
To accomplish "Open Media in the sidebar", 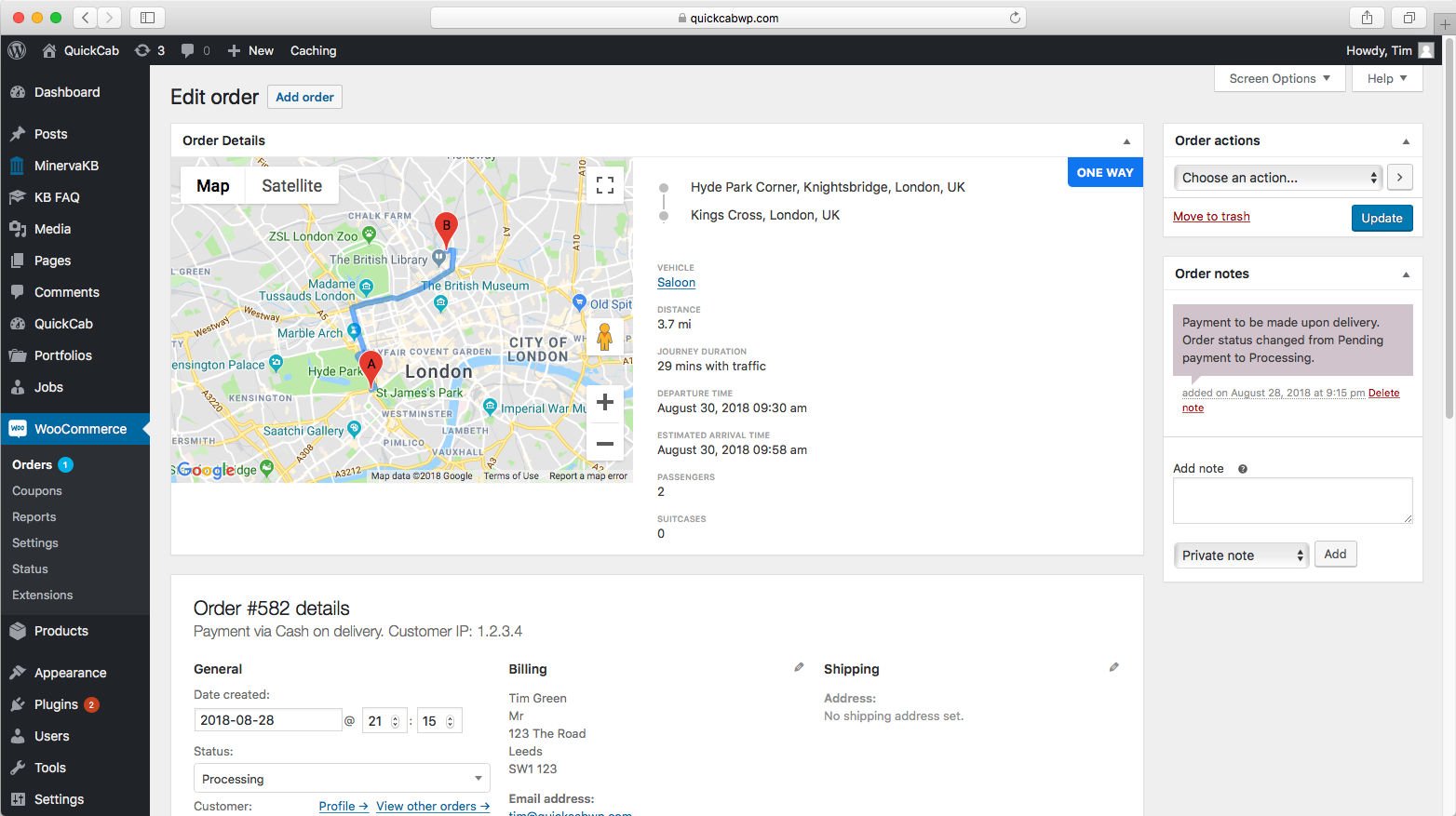I will tap(74, 229).
